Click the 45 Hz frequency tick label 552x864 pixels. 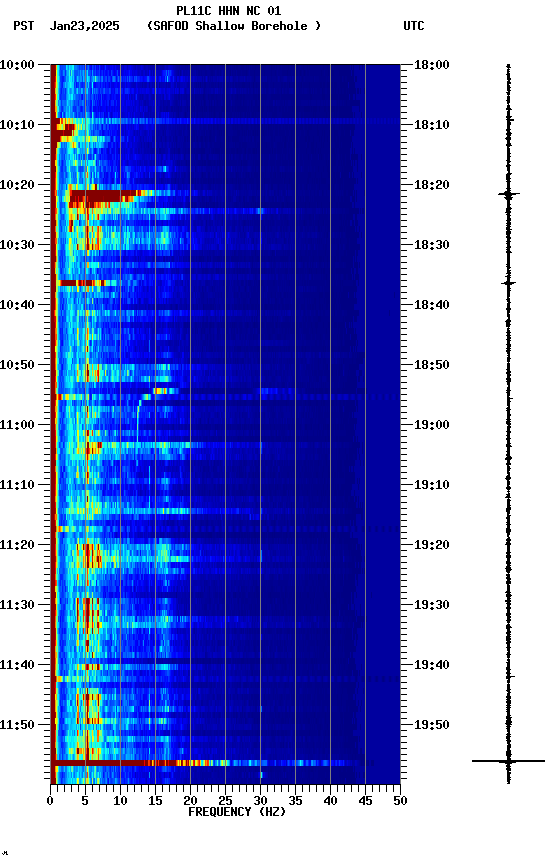pos(365,801)
